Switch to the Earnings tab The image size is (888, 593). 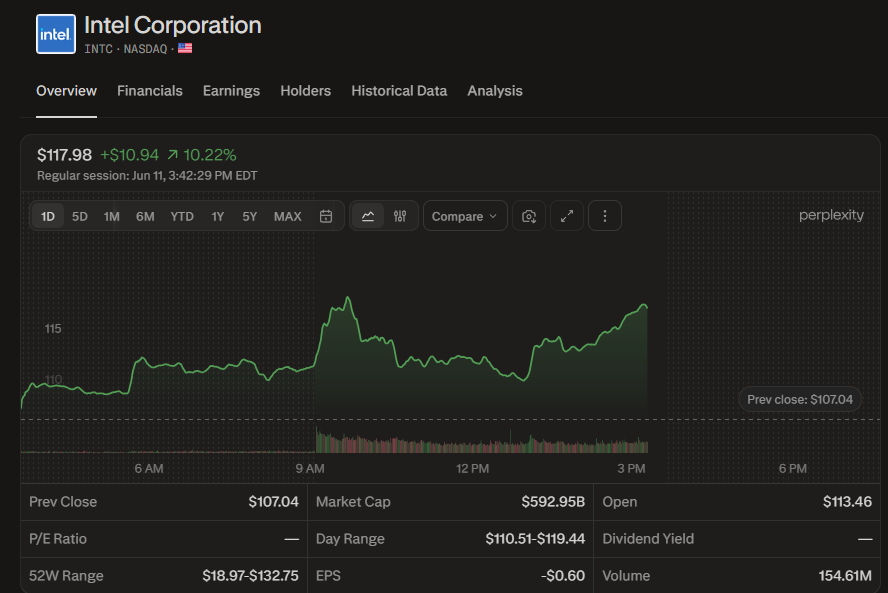(231, 91)
